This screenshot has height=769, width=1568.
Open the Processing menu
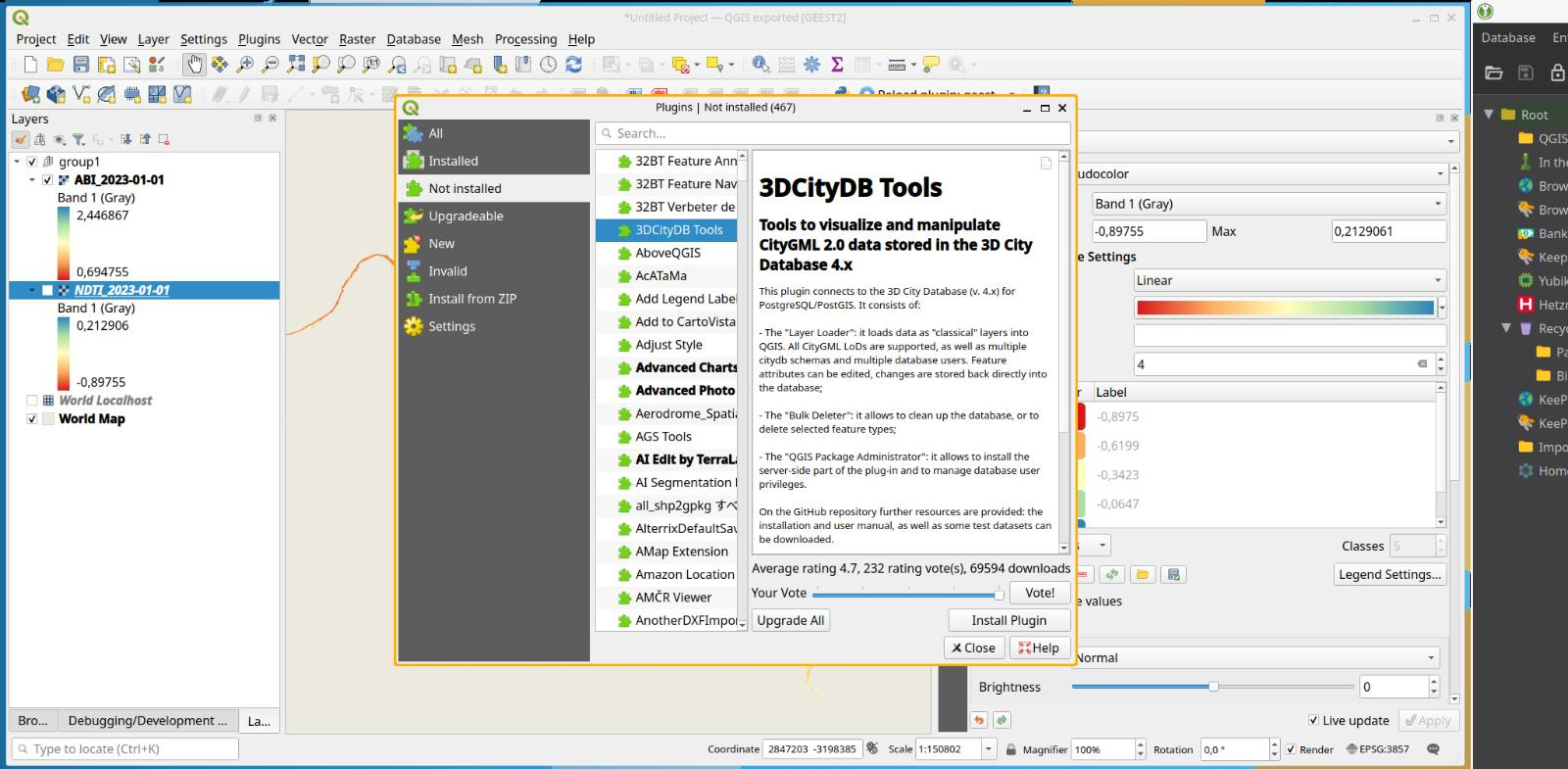click(x=525, y=39)
